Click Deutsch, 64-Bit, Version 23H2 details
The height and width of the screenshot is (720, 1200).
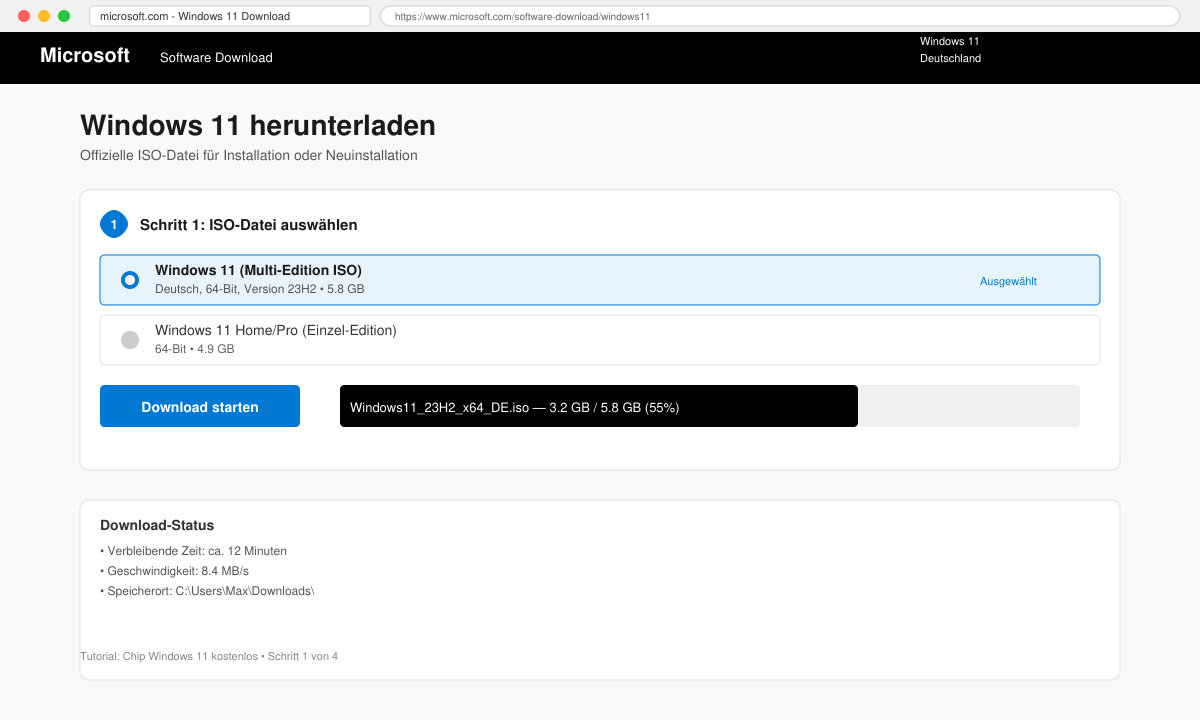(259, 289)
